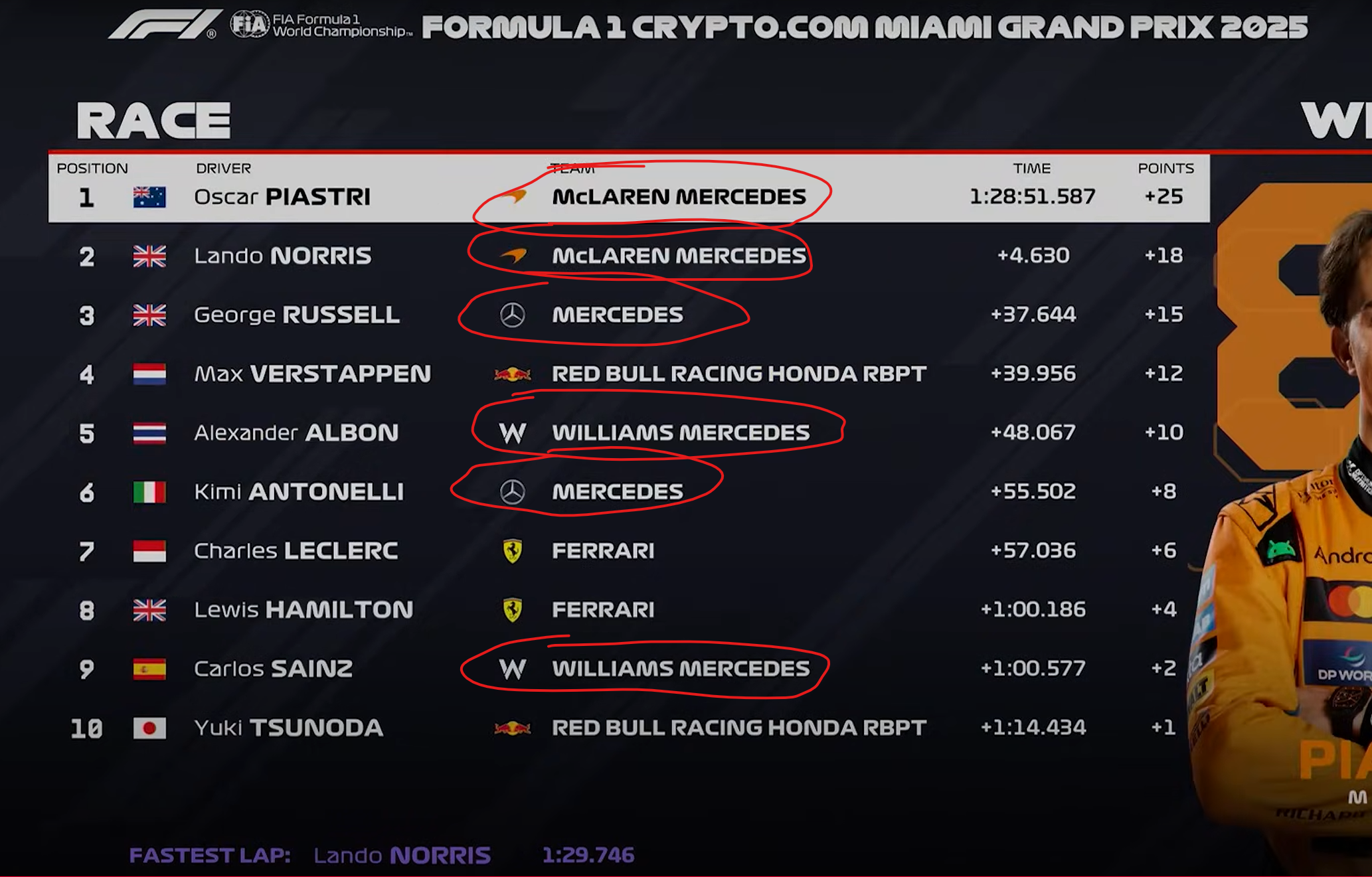Click the McLaren logo in Piastri's row
This screenshot has width=1372, height=877.
[513, 197]
